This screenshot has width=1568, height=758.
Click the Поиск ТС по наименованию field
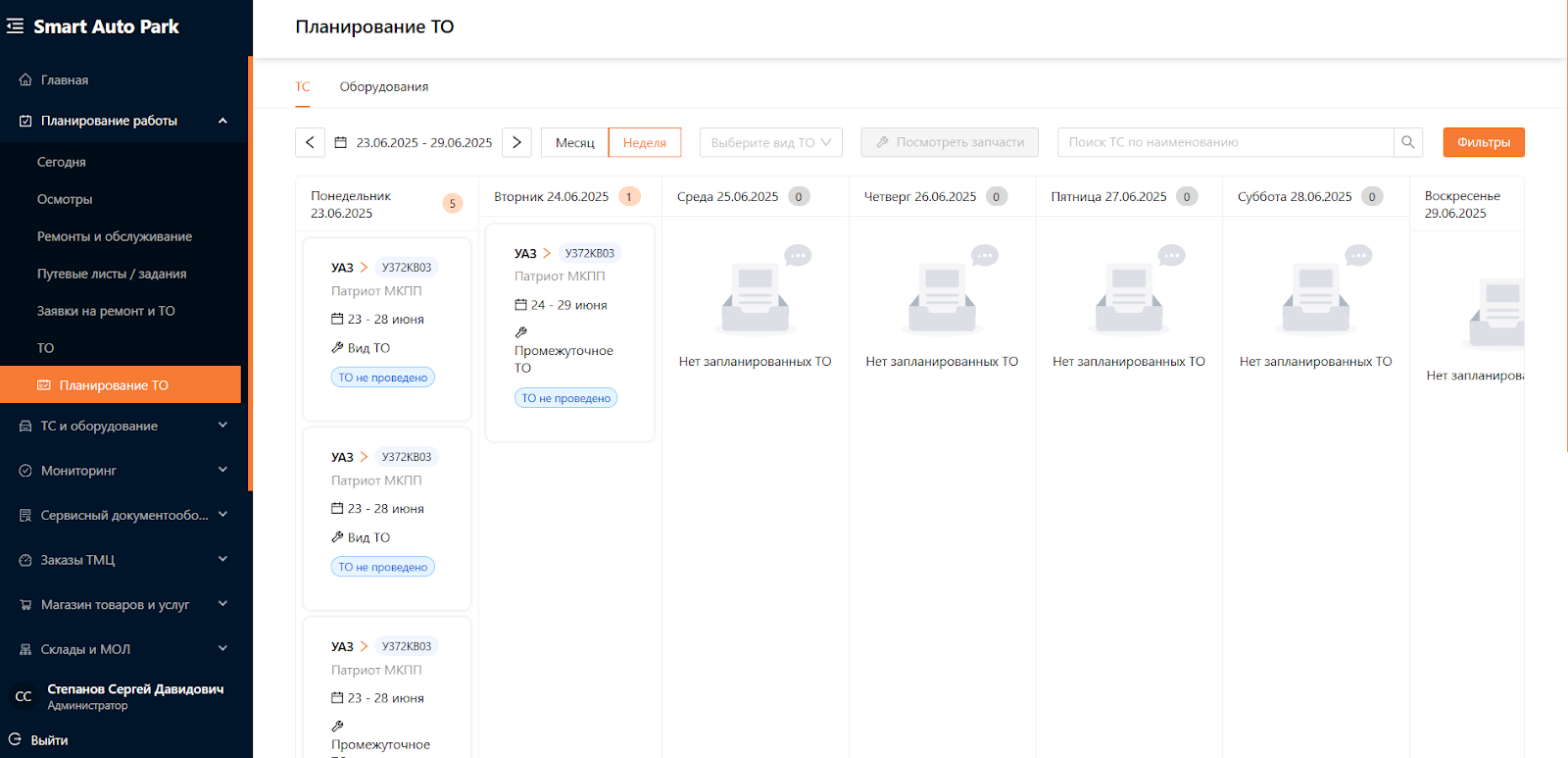click(1225, 142)
